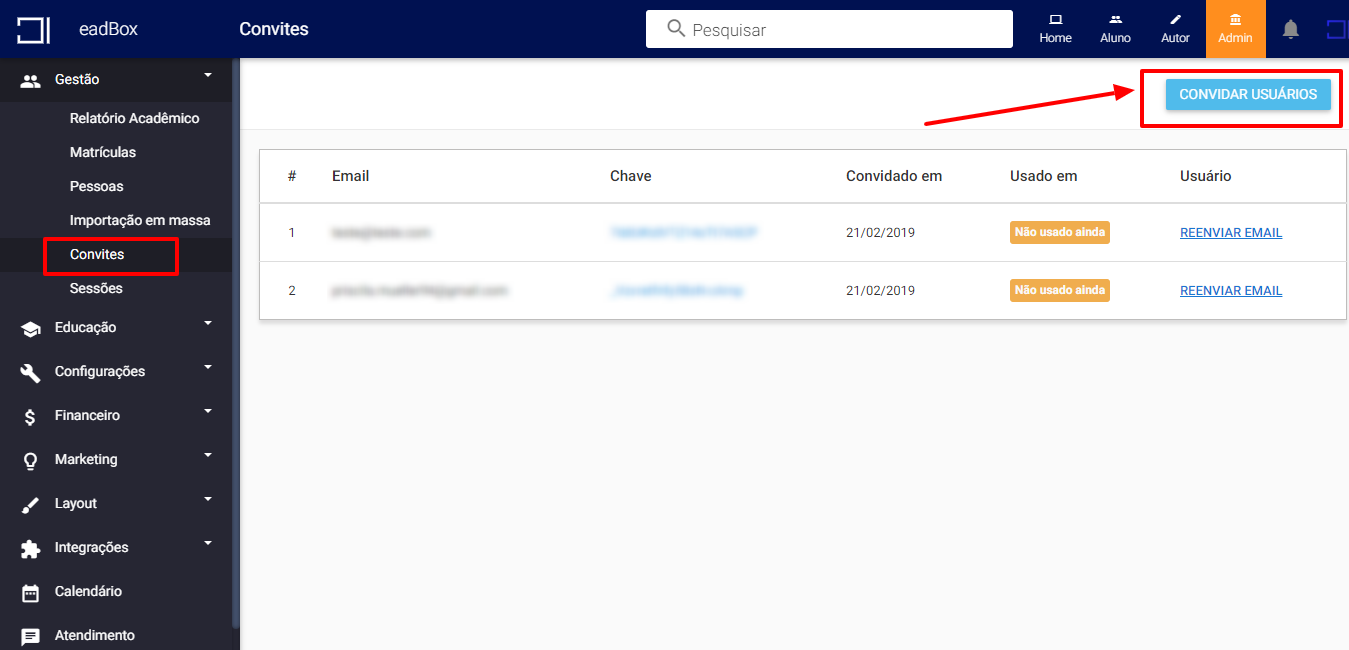This screenshot has height=650, width=1349.
Task: Click the Configurações wrench icon
Action: click(31, 372)
